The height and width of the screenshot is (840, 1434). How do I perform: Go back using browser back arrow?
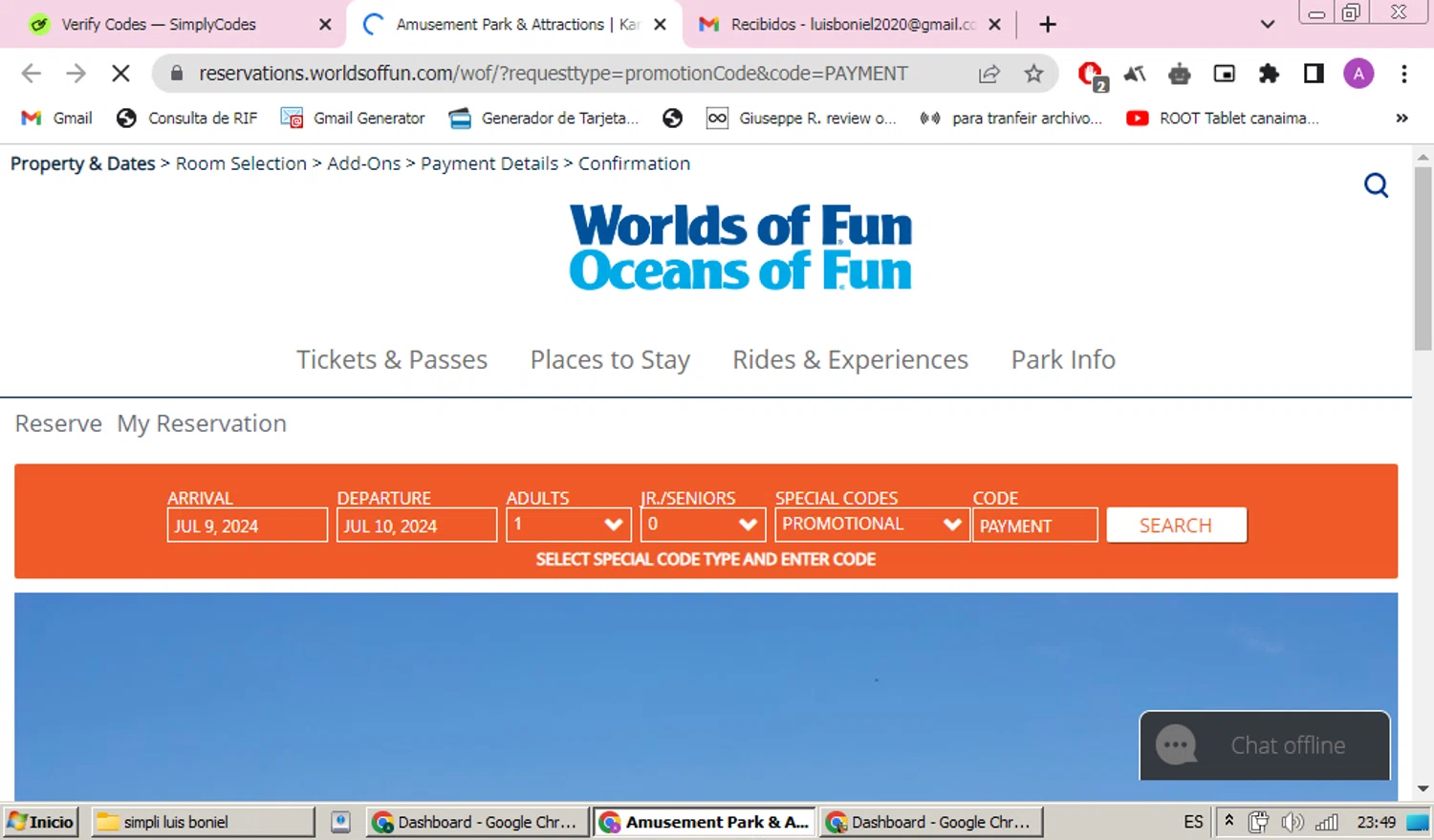[32, 74]
